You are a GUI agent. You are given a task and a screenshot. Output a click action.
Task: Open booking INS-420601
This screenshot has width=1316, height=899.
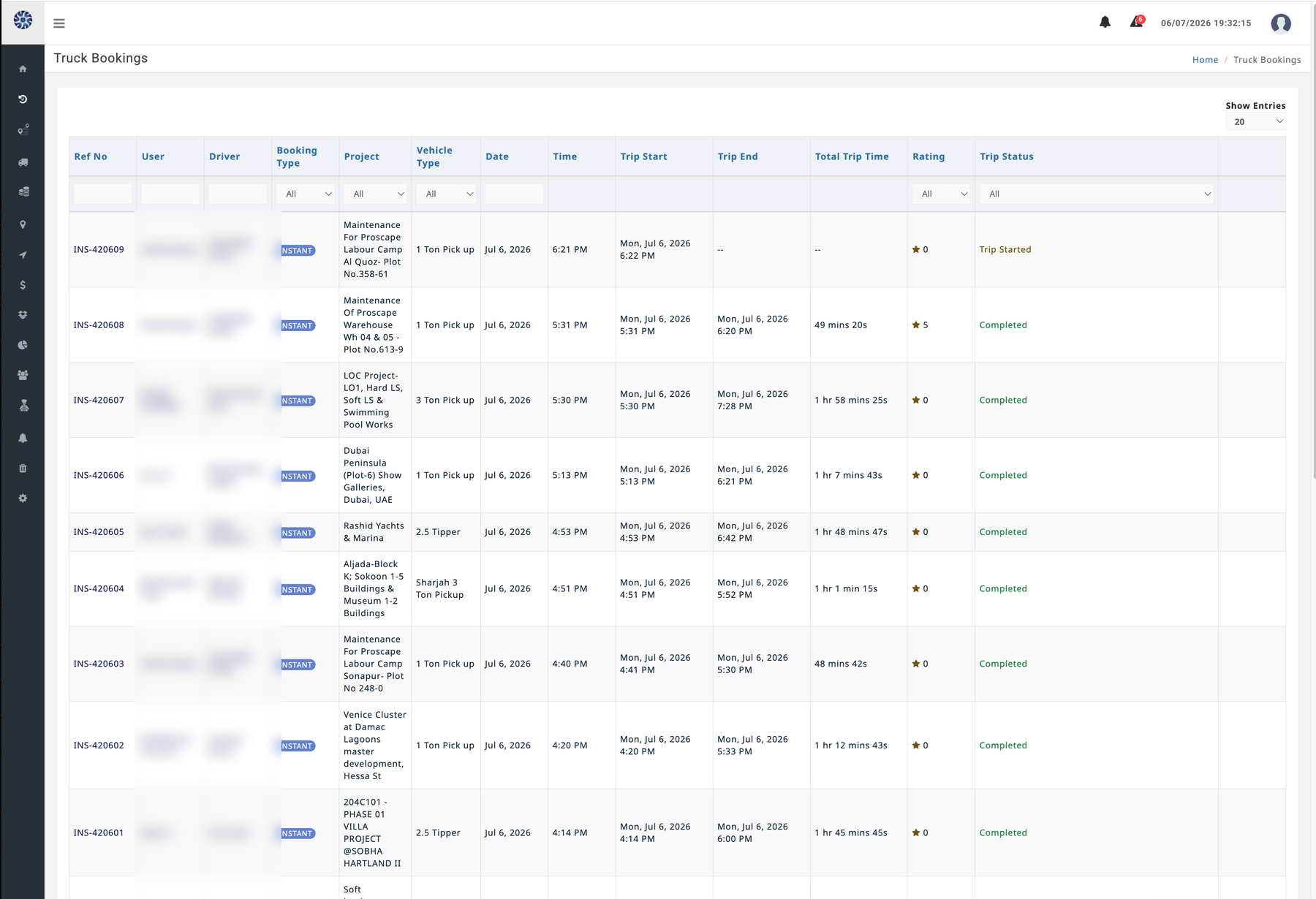99,832
